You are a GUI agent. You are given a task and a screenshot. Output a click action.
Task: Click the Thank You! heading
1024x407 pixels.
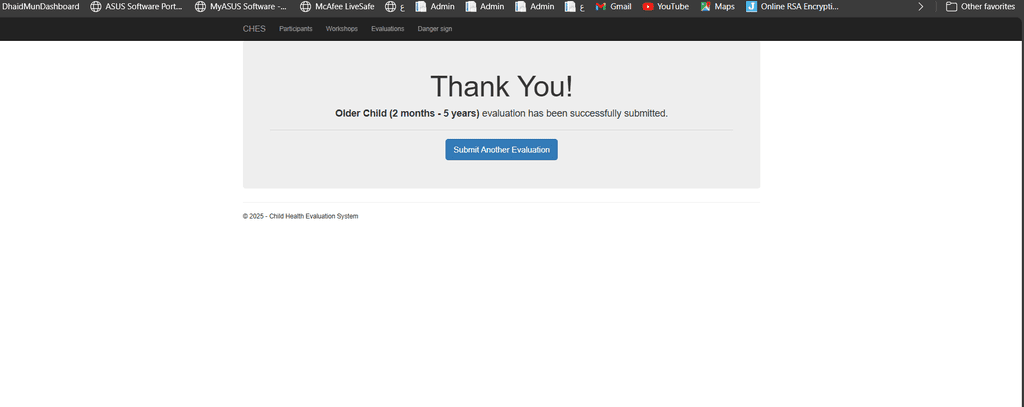pyautogui.click(x=502, y=86)
